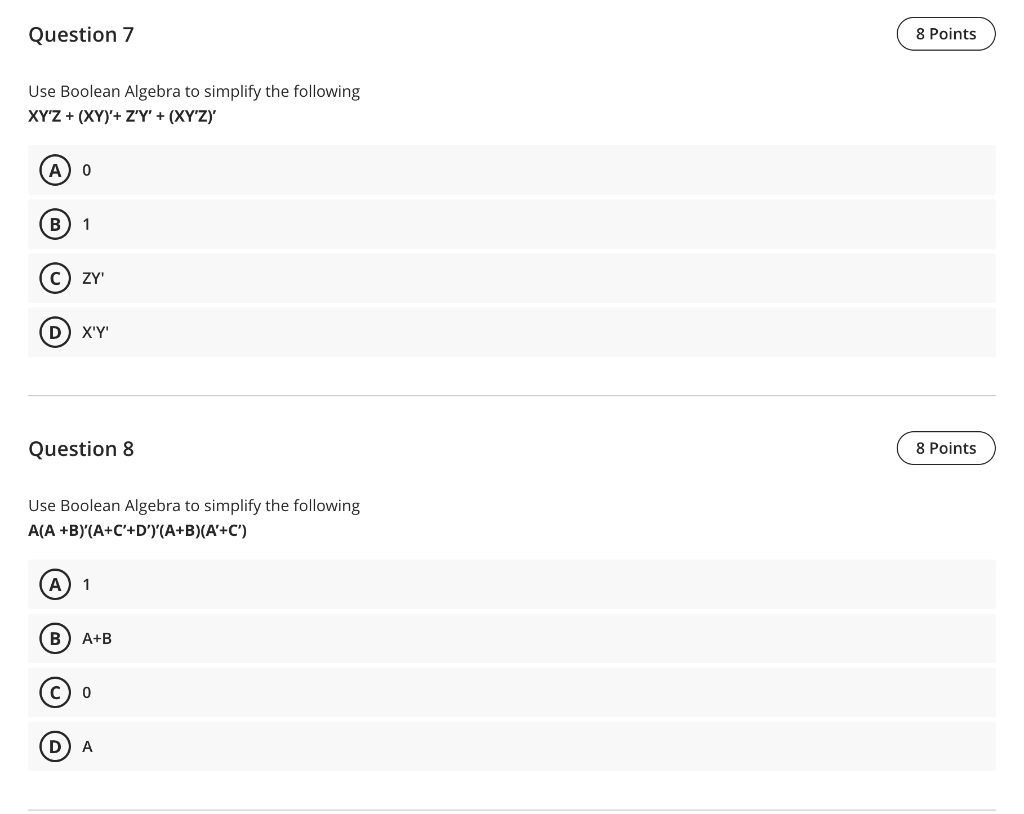Viewport: 1024px width, 814px height.
Task: Click the Question 7 heading
Action: 81,34
